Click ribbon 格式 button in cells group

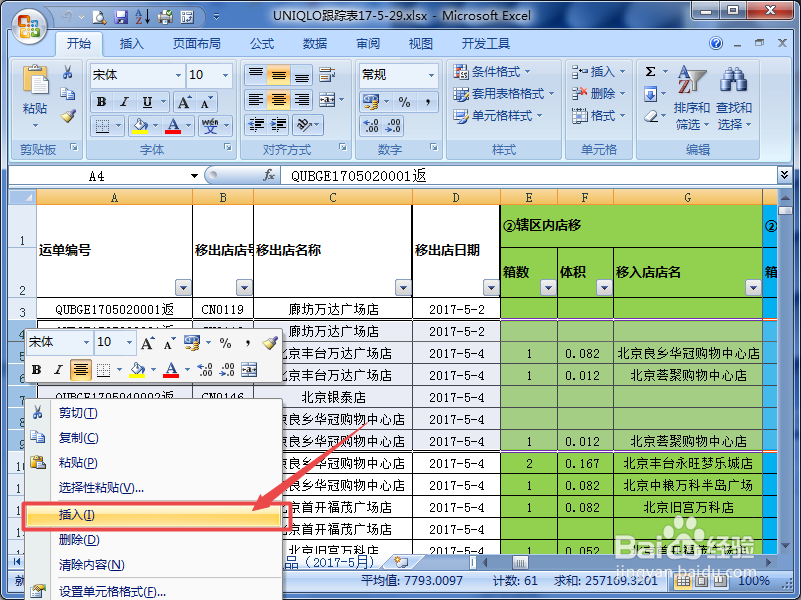point(598,116)
